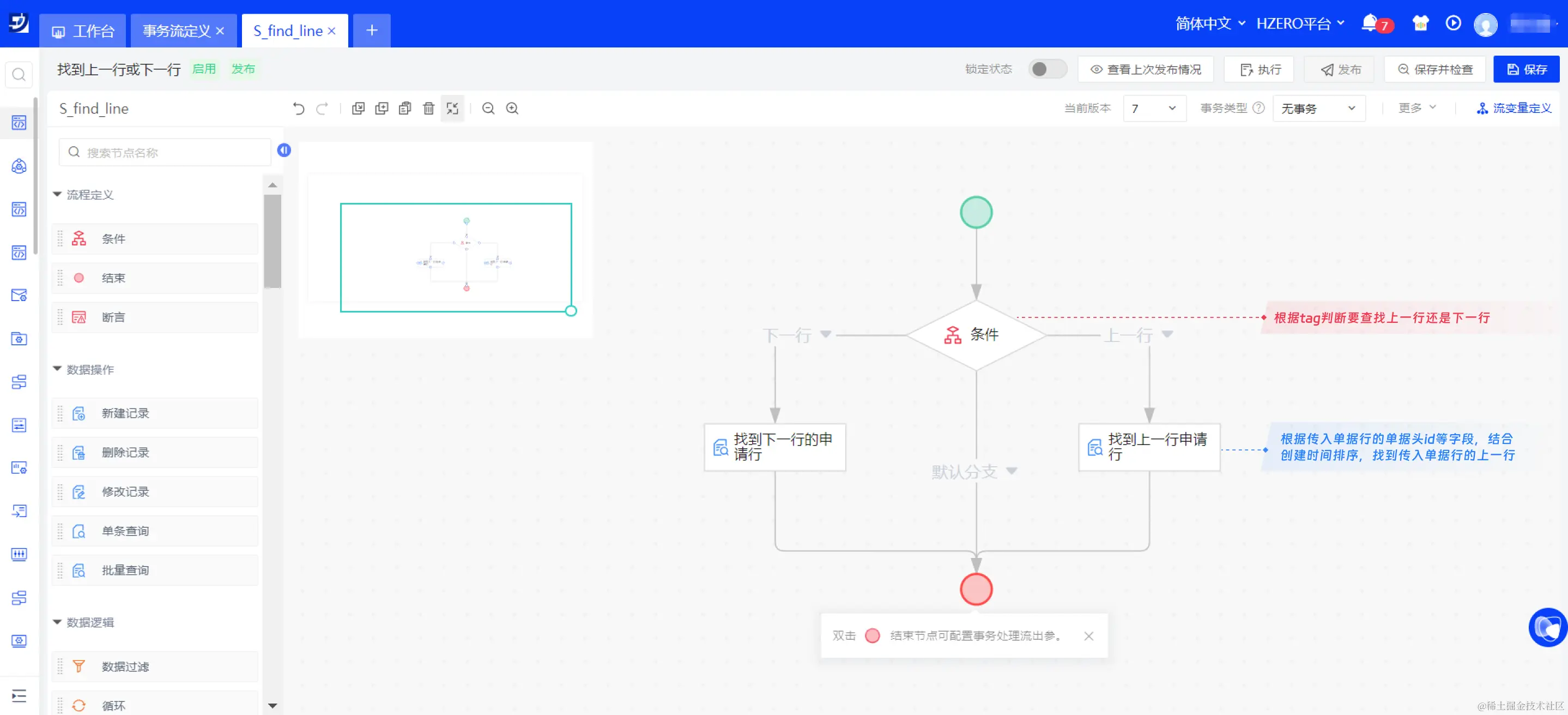Click the sidebar search magnifier icon

click(x=19, y=75)
